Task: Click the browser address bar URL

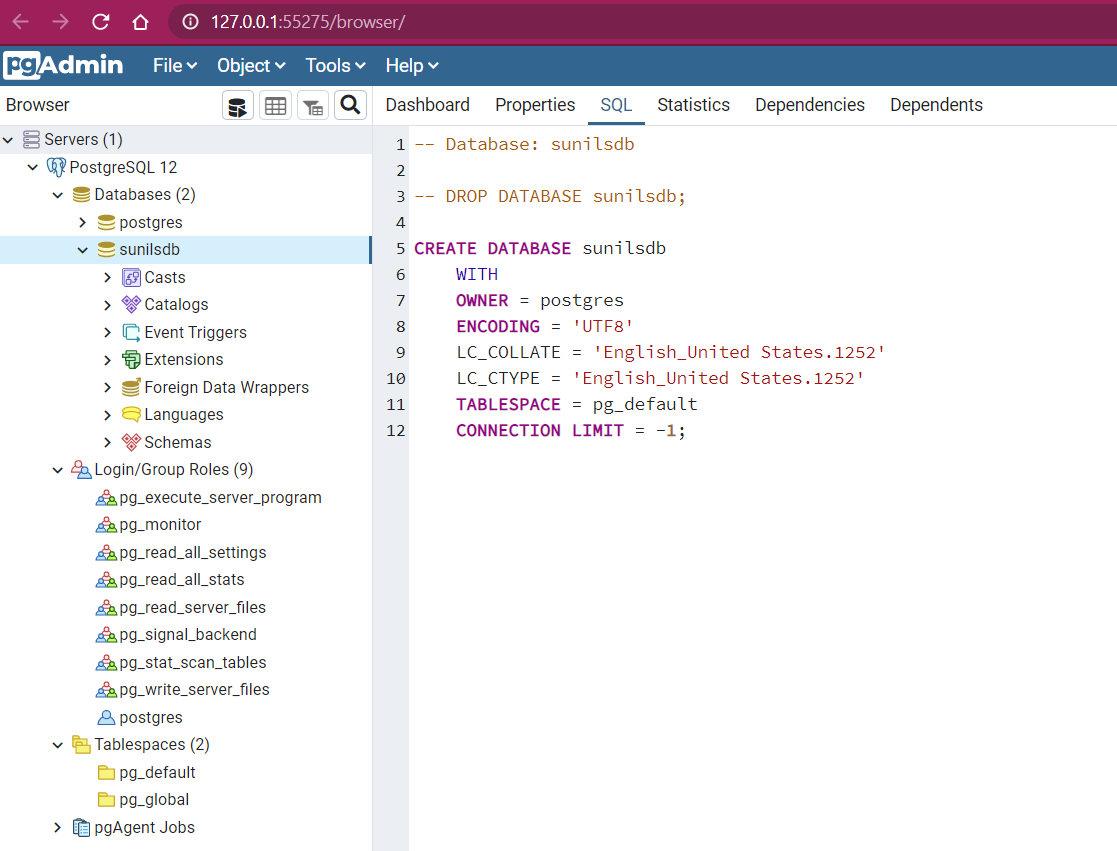Action: point(308,22)
